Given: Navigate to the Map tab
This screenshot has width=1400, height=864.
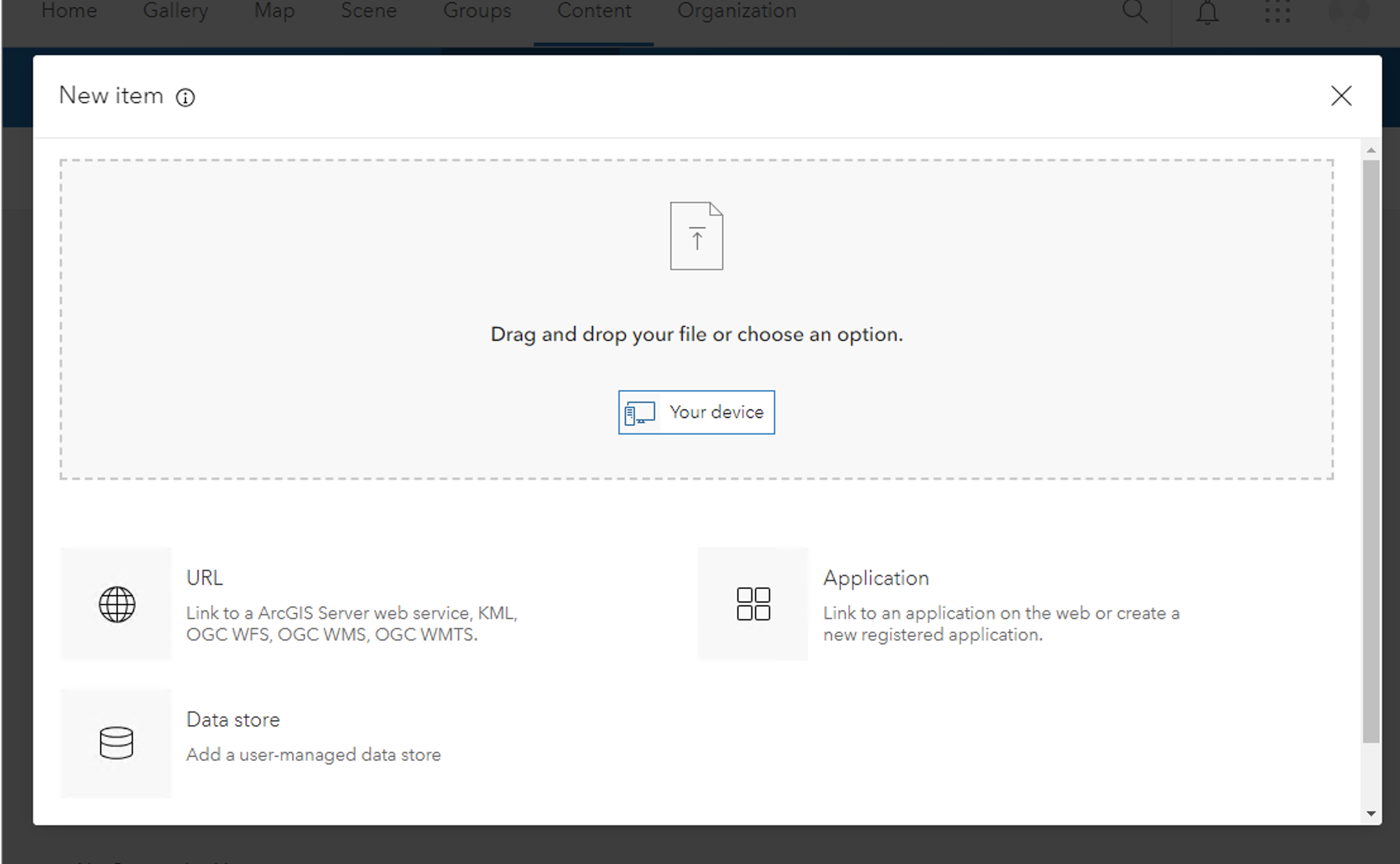Looking at the screenshot, I should point(274,11).
